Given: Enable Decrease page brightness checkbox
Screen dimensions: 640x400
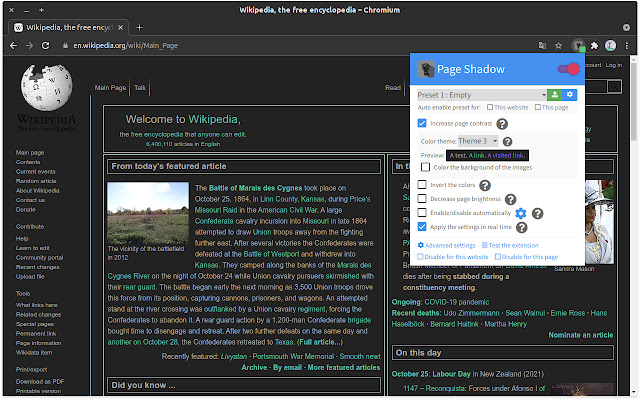Looking at the screenshot, I should [422, 199].
